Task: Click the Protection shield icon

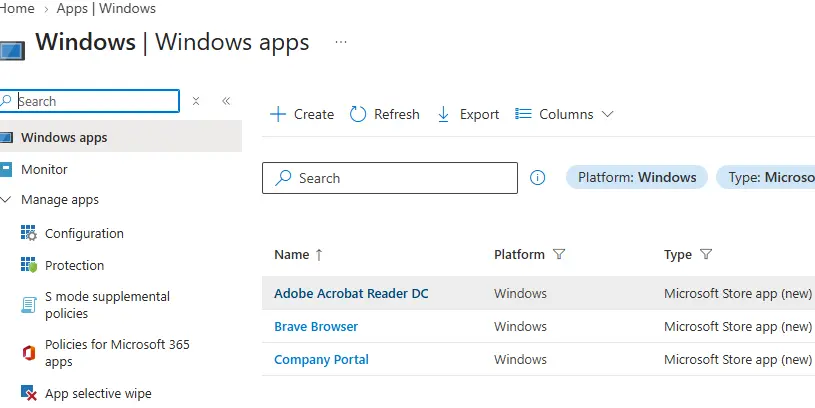Action: click(x=29, y=265)
